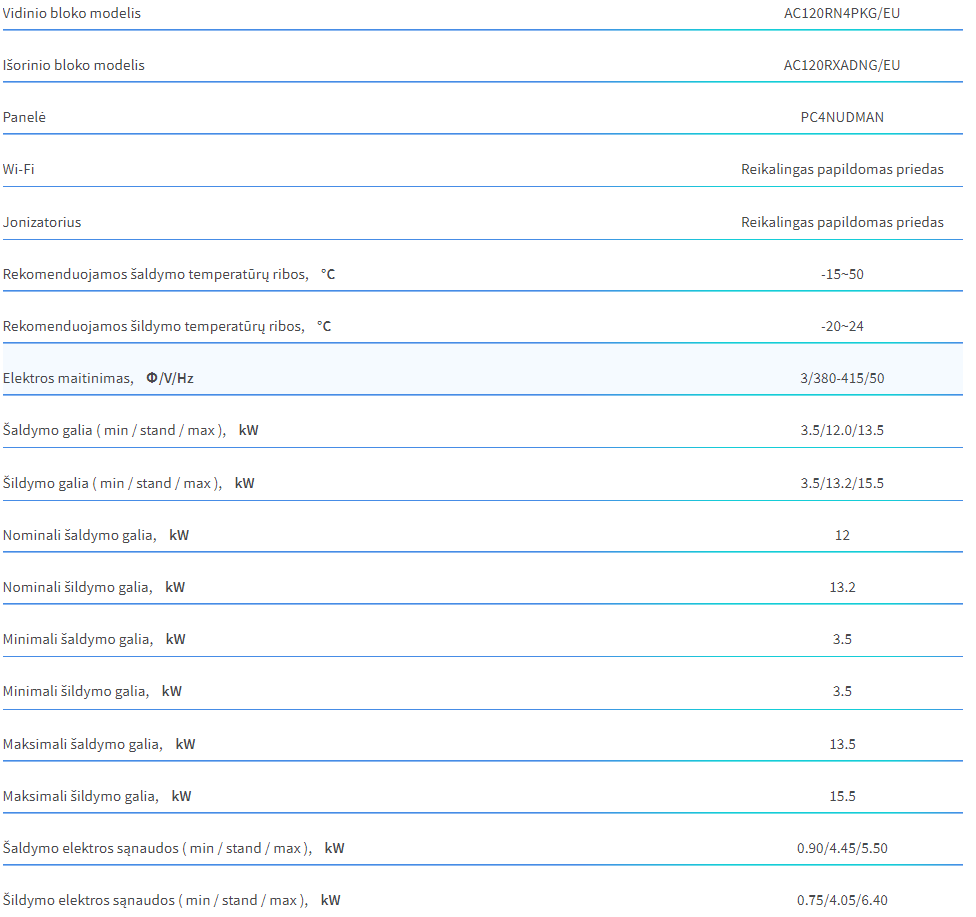Viewport: 976px width, 917px height.
Task: Click the value AC120RXADNG/EU
Action: [x=842, y=65]
